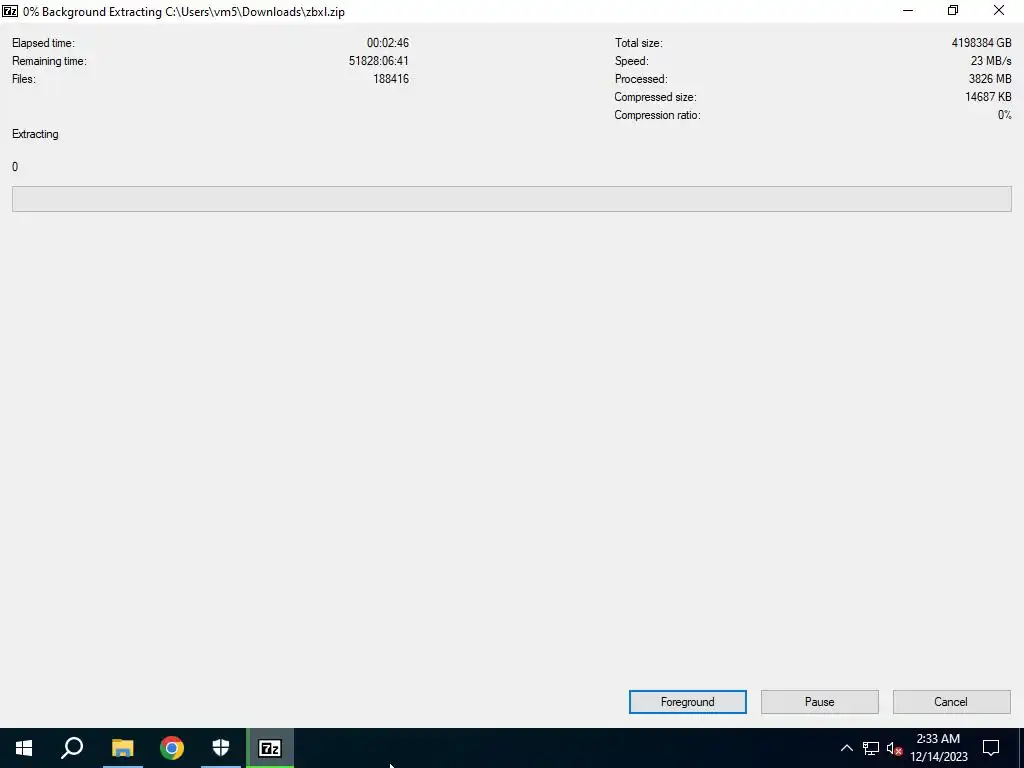The image size is (1024, 768).
Task: Open network status tray icon
Action: (x=871, y=748)
